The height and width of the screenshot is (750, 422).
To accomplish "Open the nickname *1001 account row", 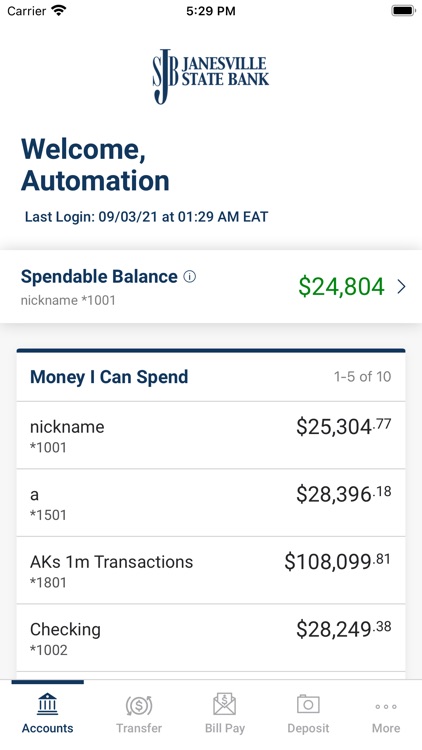I will (x=211, y=435).
